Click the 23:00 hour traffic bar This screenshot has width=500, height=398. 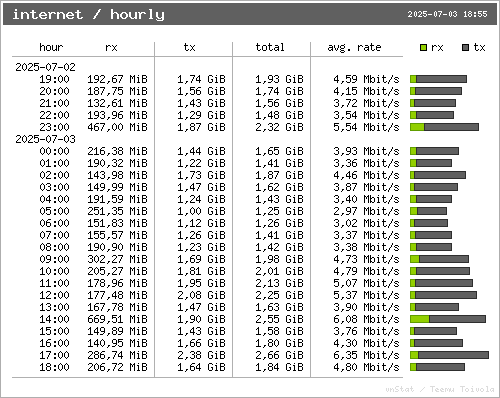click(445, 127)
